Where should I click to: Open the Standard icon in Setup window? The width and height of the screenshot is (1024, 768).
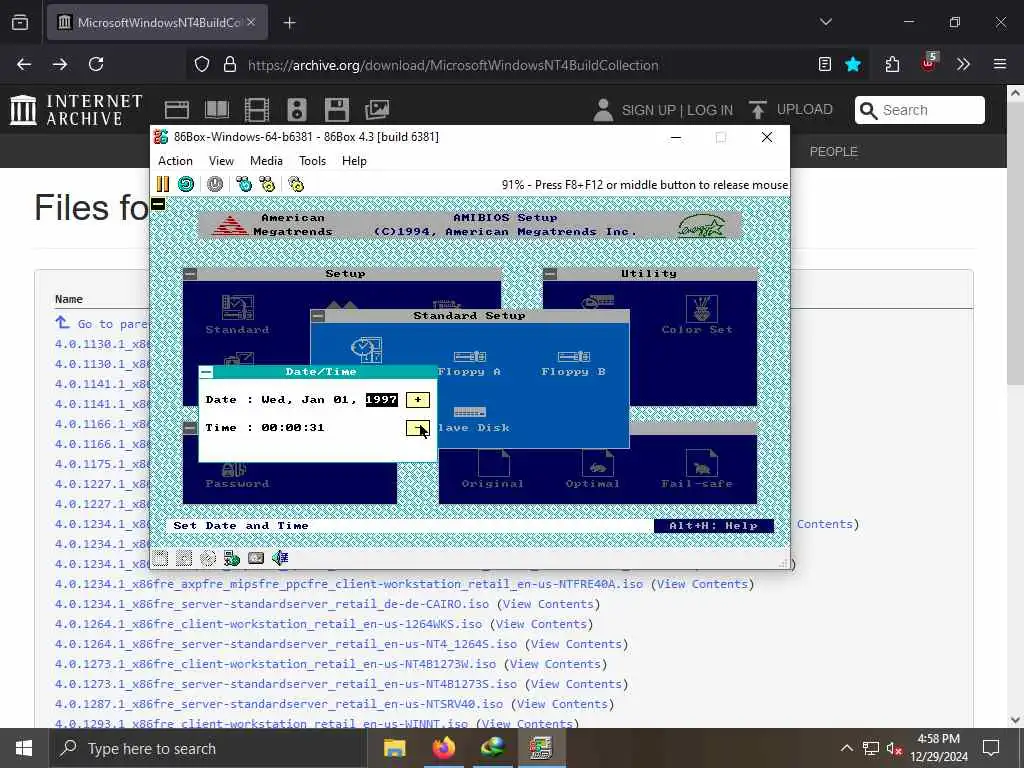pyautogui.click(x=237, y=315)
